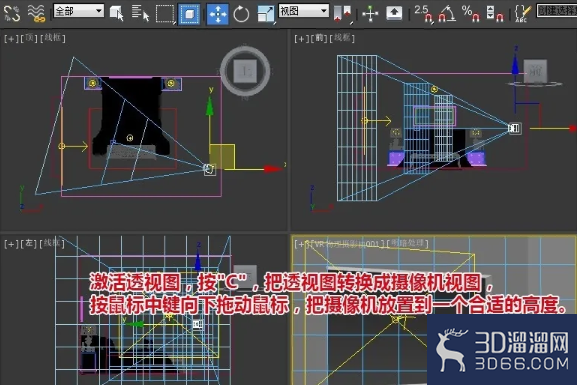Open the 视图 reference coordinate dropdown

coord(304,11)
